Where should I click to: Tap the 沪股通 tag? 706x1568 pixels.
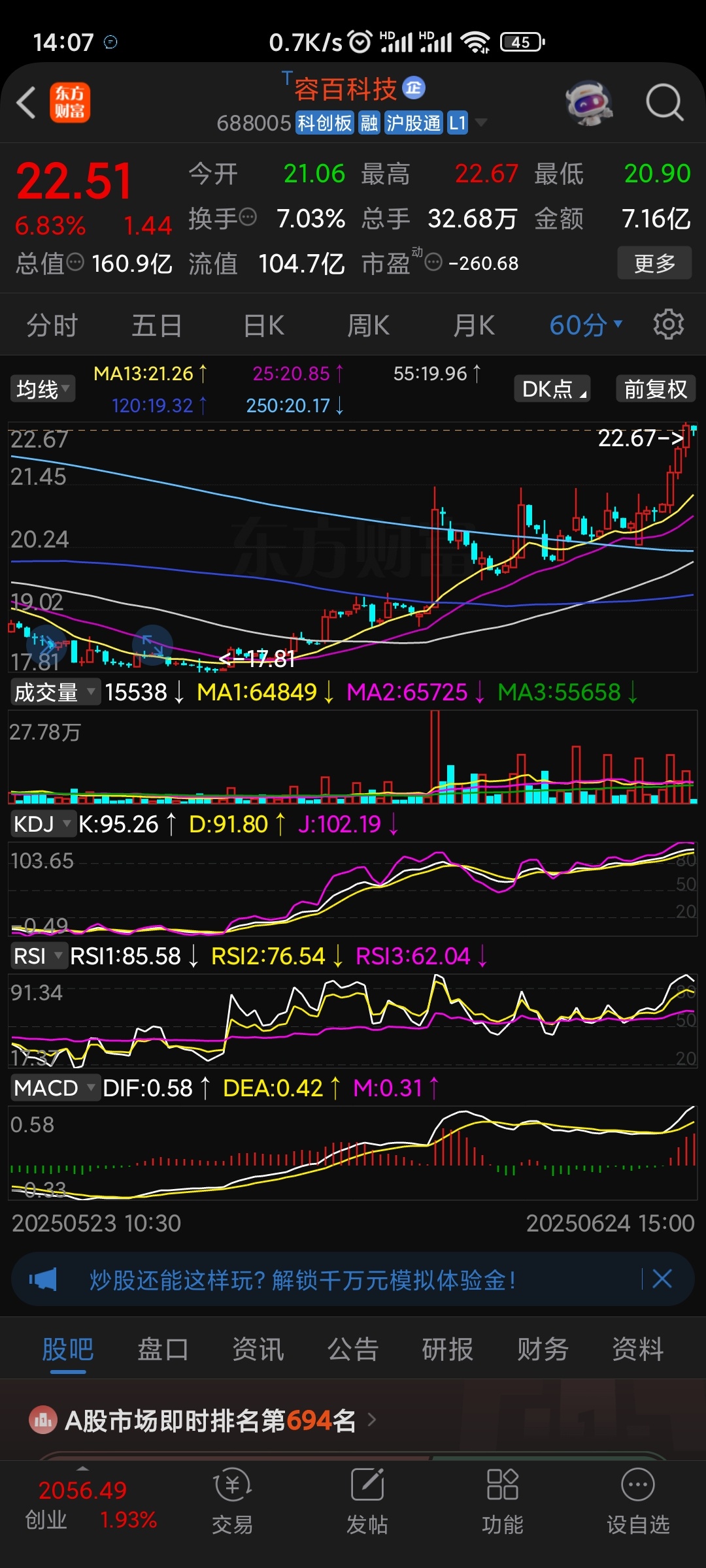[413, 123]
